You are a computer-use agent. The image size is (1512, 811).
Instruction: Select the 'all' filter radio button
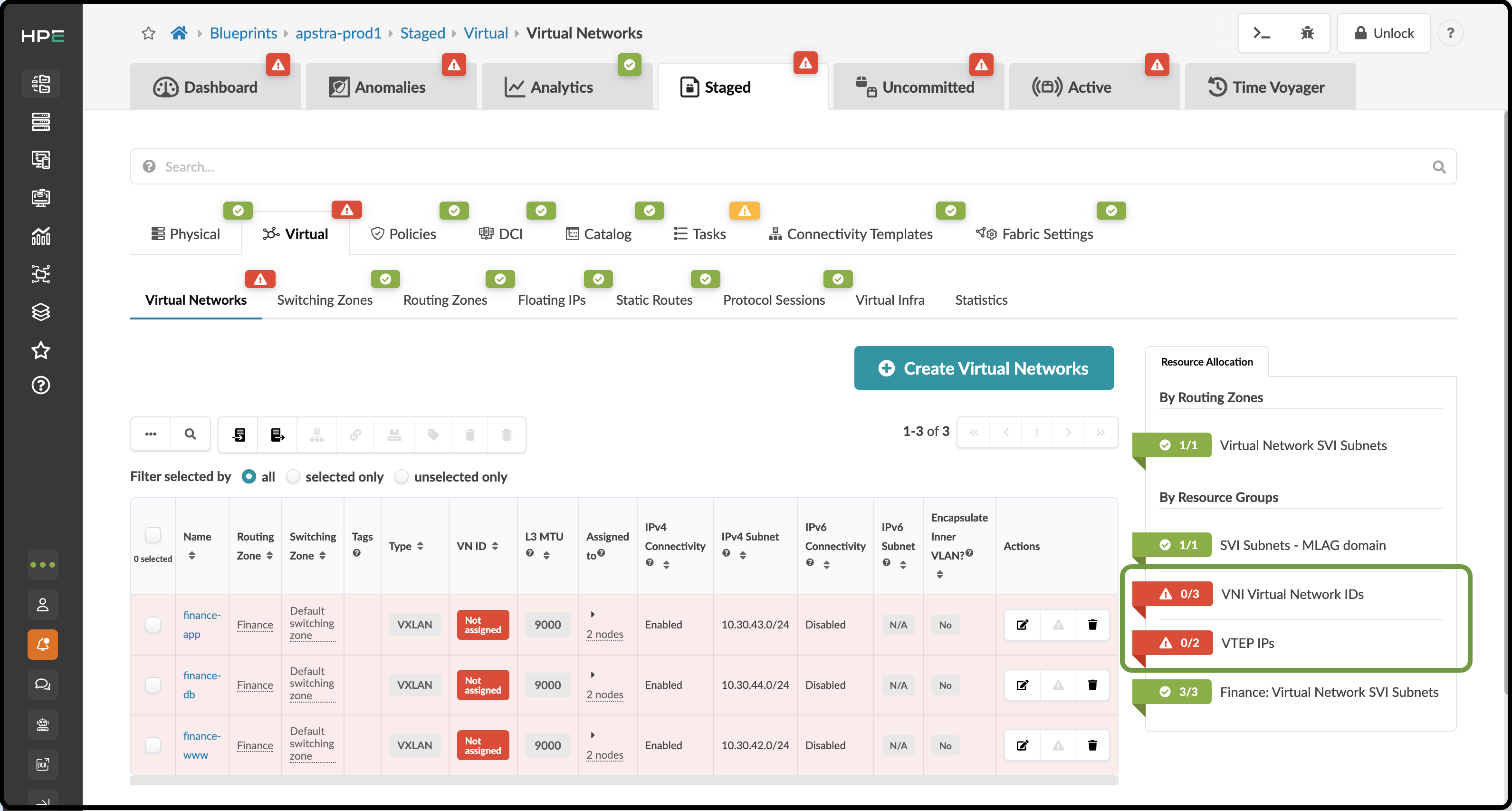tap(249, 476)
